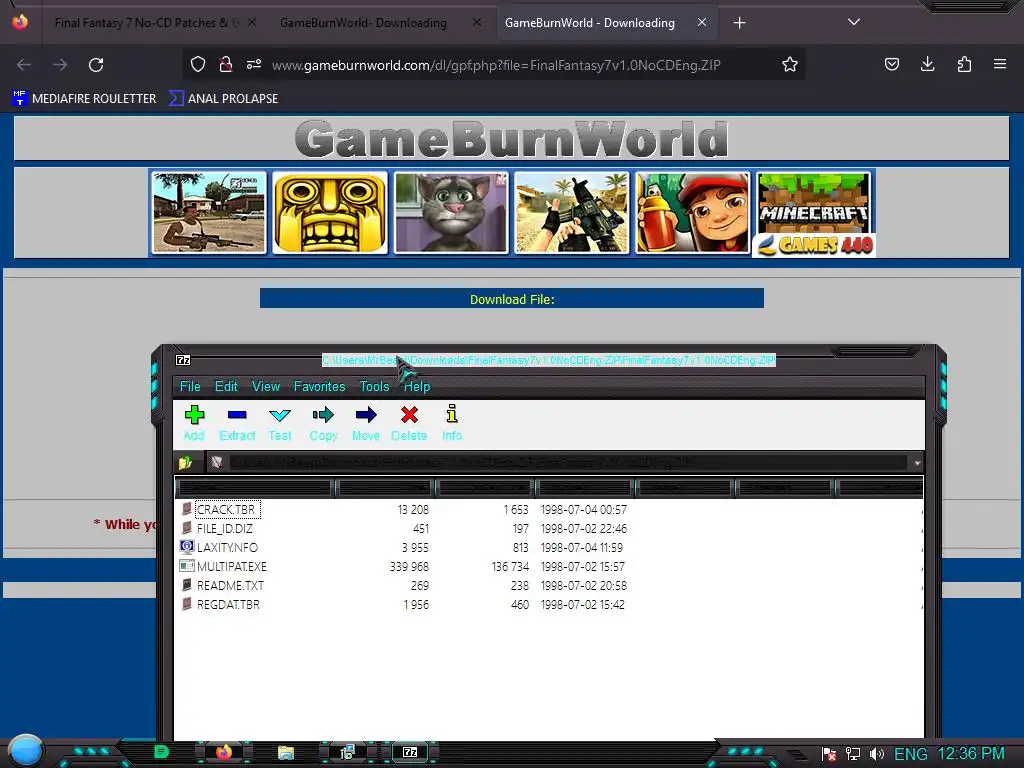Close the active GameBurnWorld tab
This screenshot has height=768, width=1024.
tap(702, 23)
